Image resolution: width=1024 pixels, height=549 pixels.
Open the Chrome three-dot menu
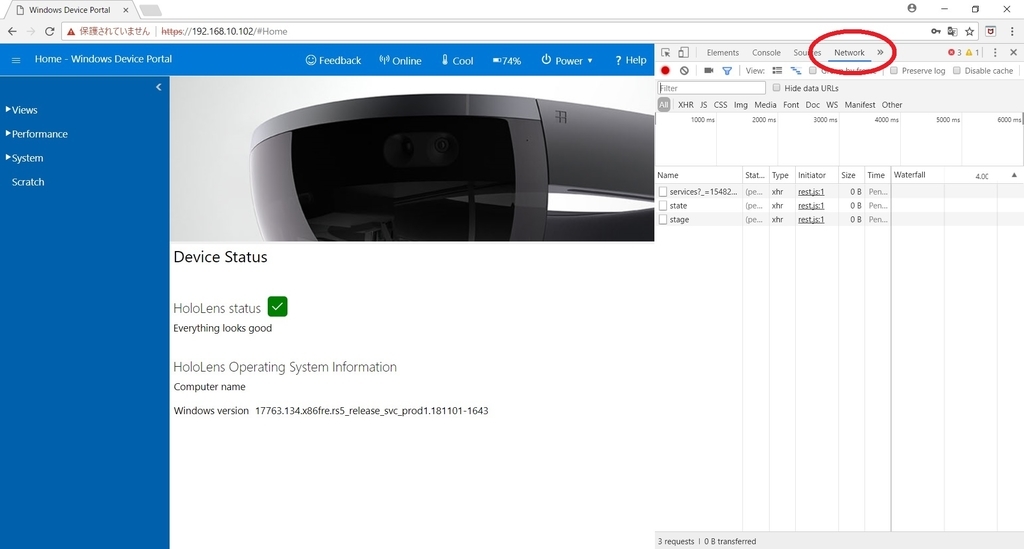pyautogui.click(x=1012, y=31)
